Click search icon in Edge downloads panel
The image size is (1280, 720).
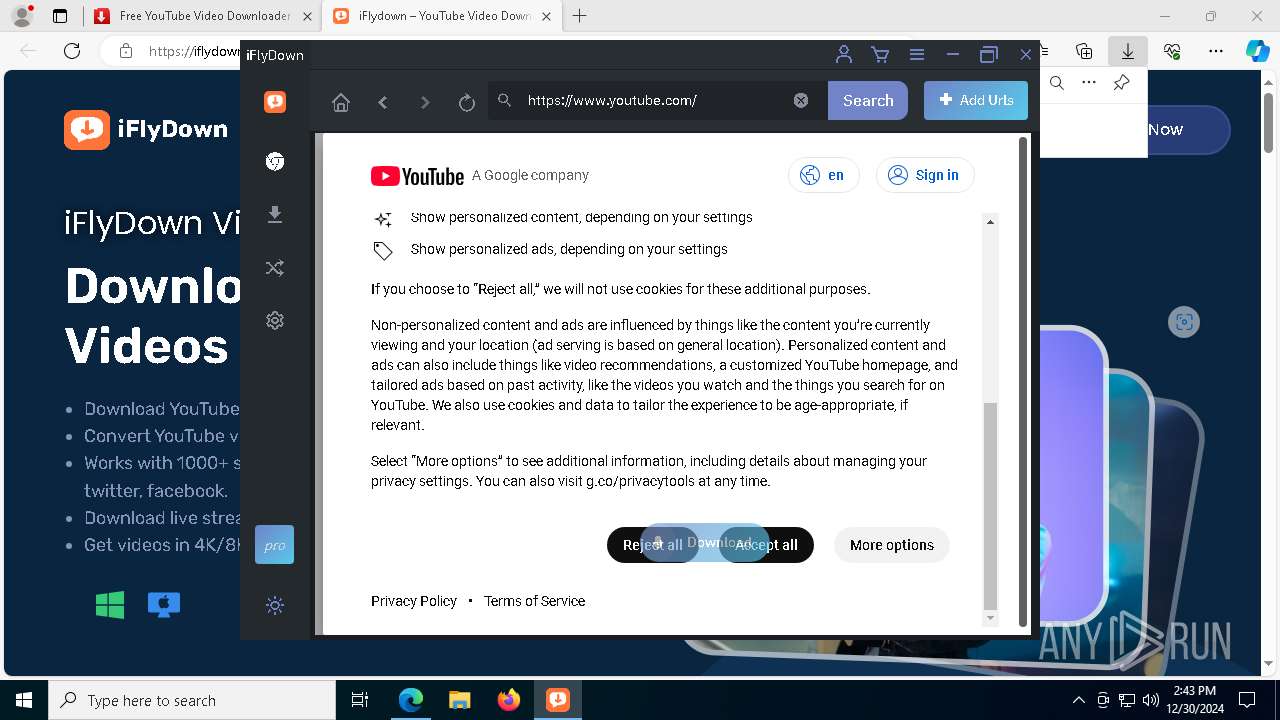pos(1057,83)
